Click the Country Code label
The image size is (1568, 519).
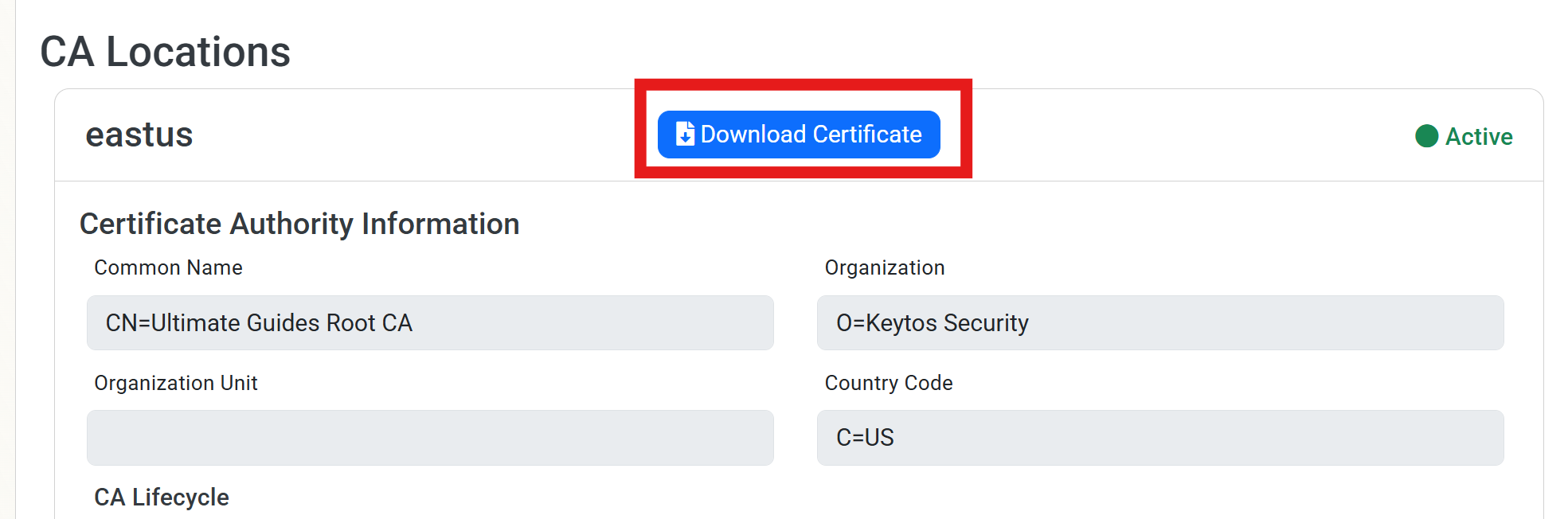[x=889, y=383]
